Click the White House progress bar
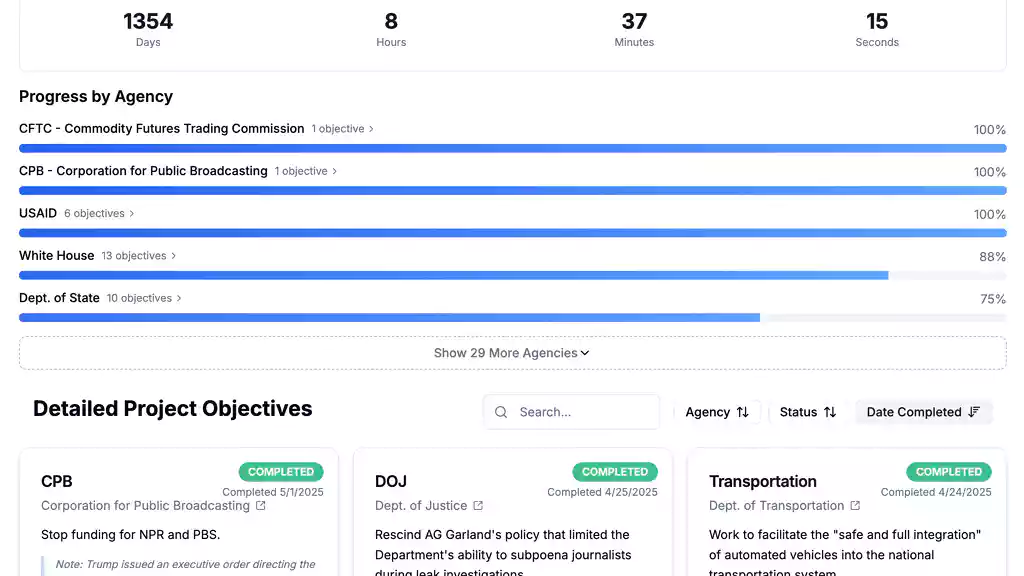This screenshot has width=1024, height=576. click(x=513, y=276)
